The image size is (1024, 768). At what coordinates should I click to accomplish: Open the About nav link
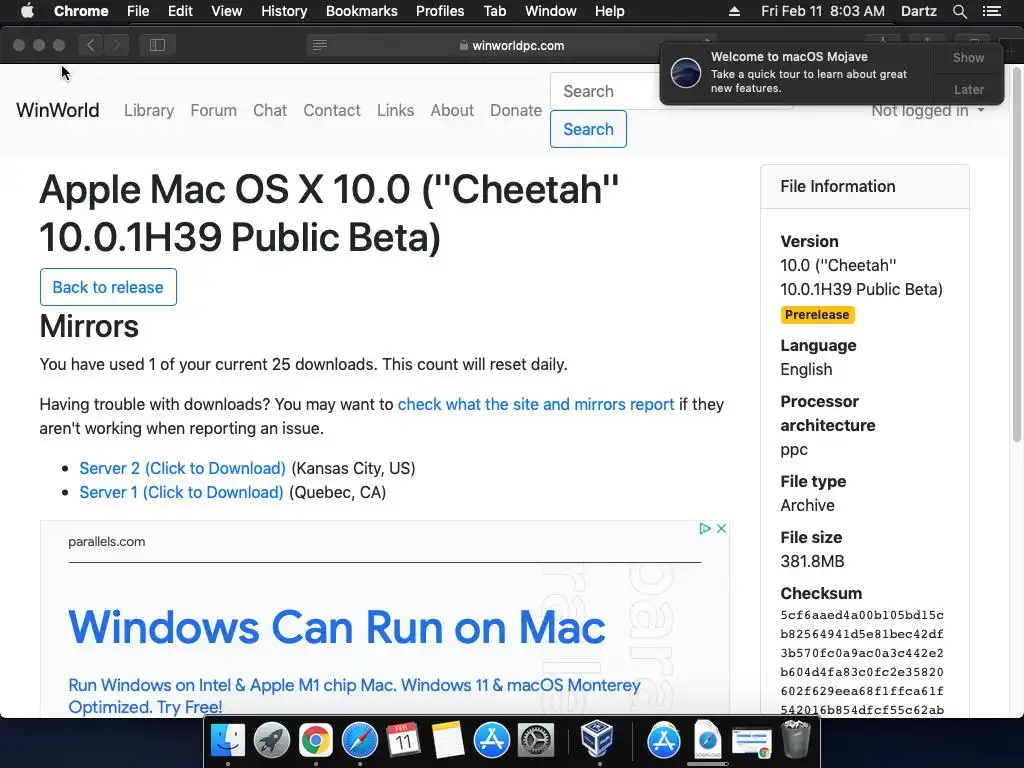click(x=452, y=110)
